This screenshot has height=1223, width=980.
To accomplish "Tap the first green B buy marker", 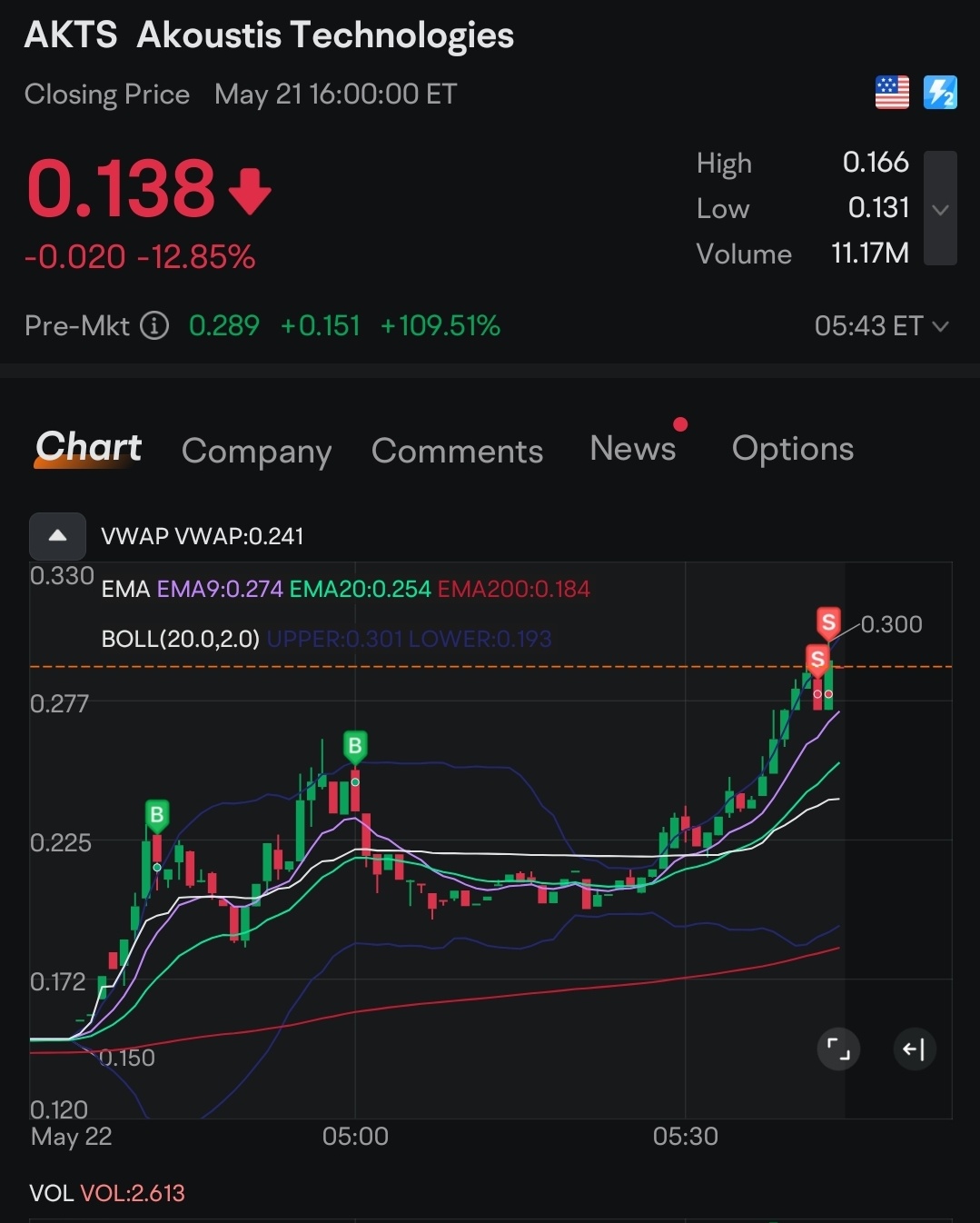I will pos(157,816).
